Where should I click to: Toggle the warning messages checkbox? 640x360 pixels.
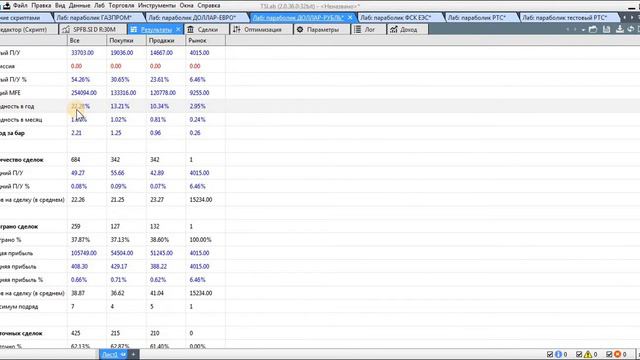[579, 354]
